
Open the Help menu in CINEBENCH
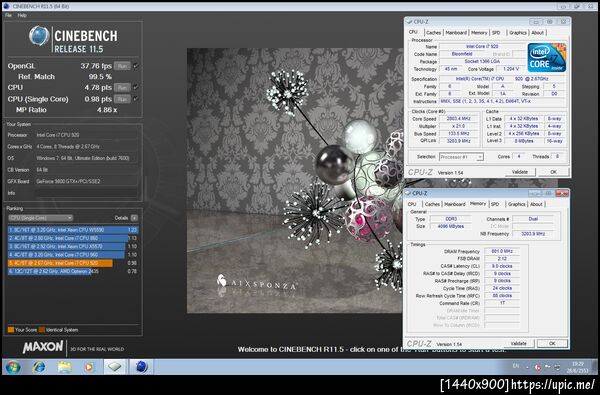click(x=22, y=15)
